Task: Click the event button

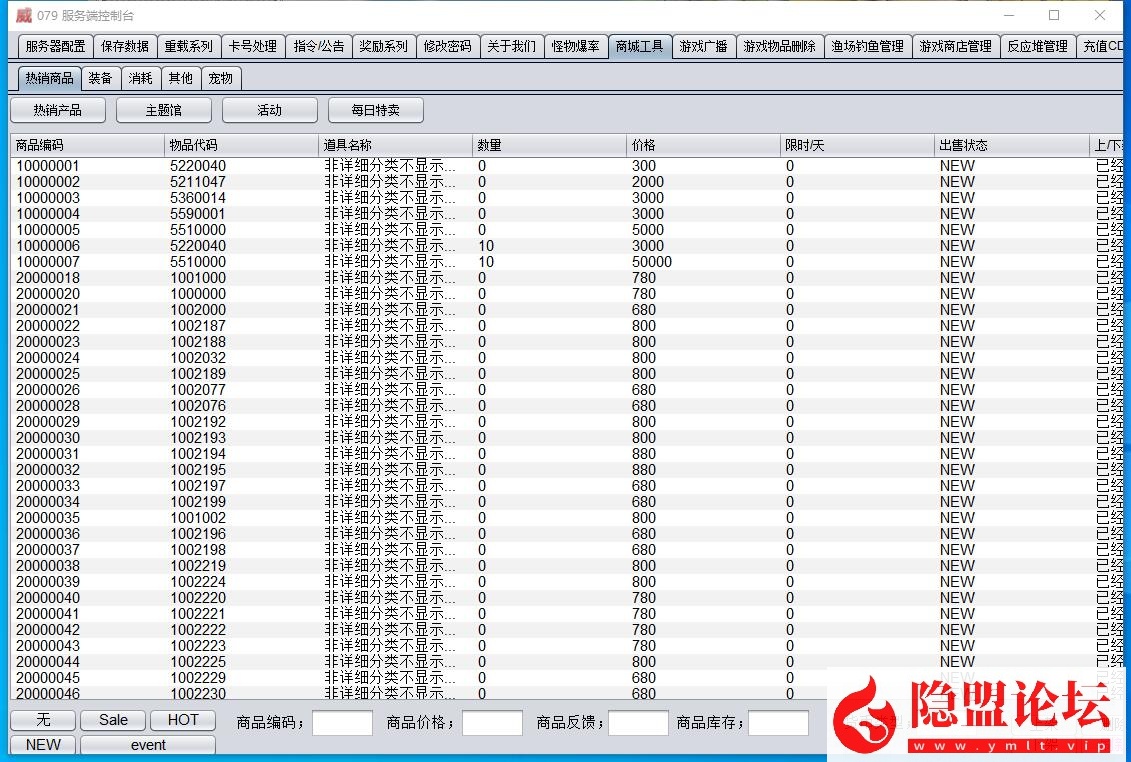Action: point(148,745)
